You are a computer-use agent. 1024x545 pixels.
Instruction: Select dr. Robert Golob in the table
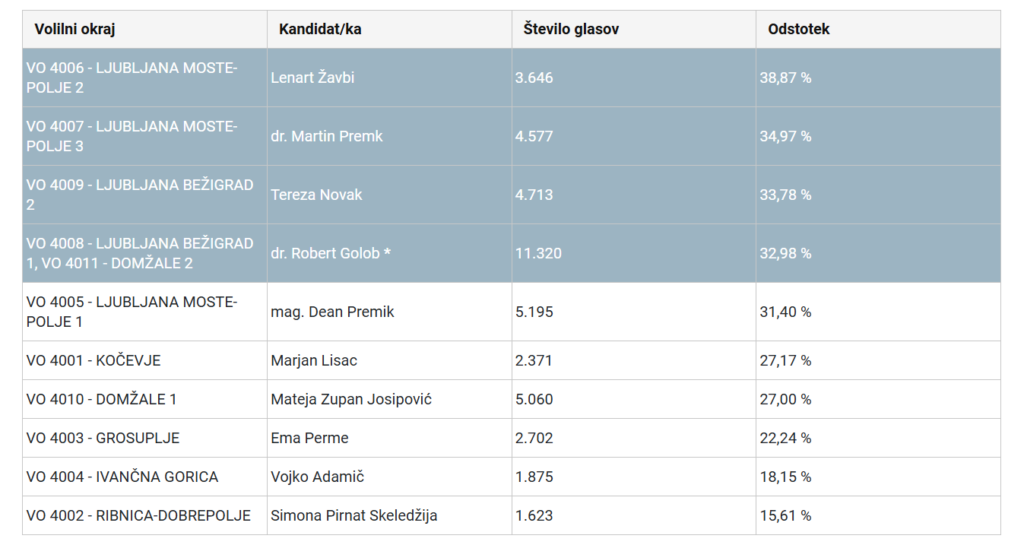pos(330,253)
